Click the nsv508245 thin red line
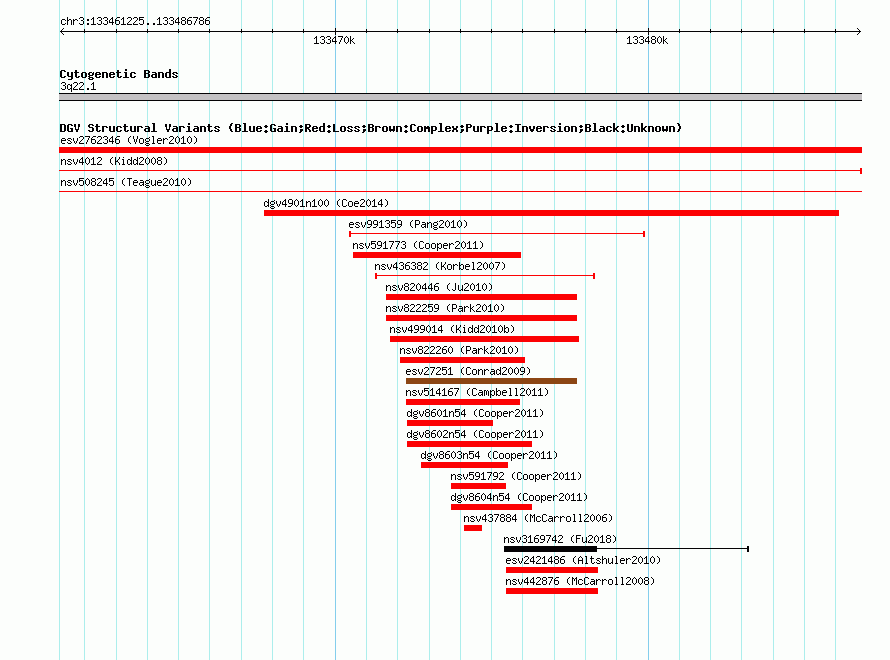 click(x=460, y=191)
